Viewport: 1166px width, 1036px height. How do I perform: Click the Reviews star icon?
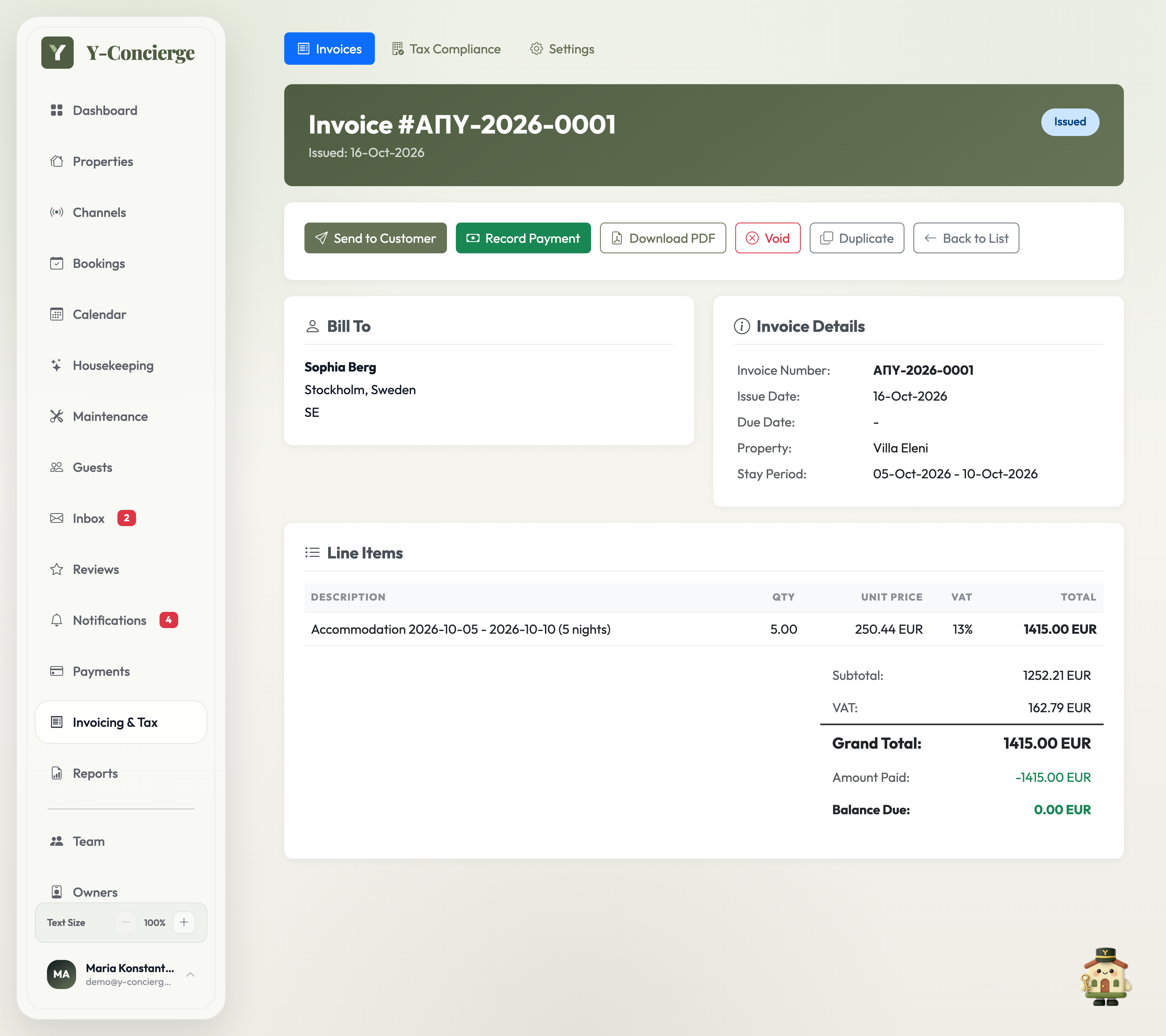click(56, 569)
